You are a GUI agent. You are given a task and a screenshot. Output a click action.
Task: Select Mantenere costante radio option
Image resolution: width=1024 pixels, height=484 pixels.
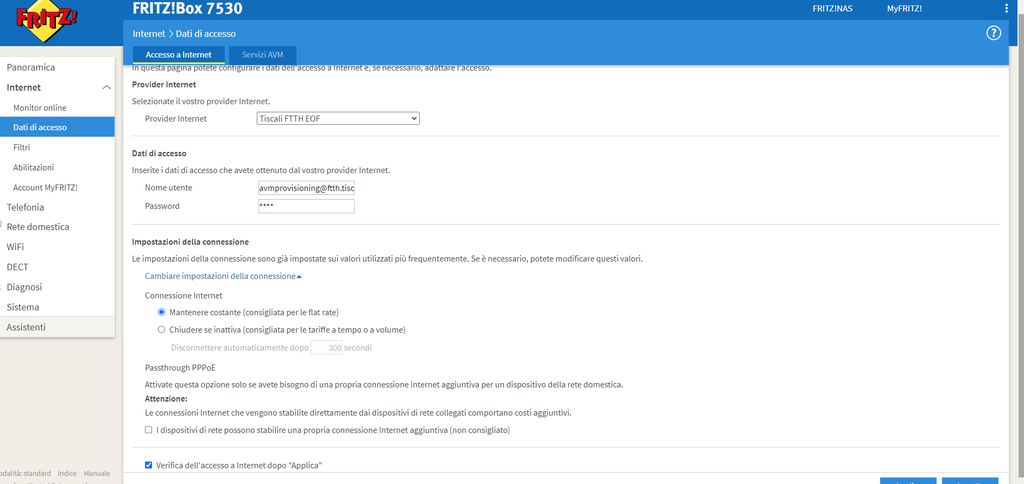tap(161, 312)
